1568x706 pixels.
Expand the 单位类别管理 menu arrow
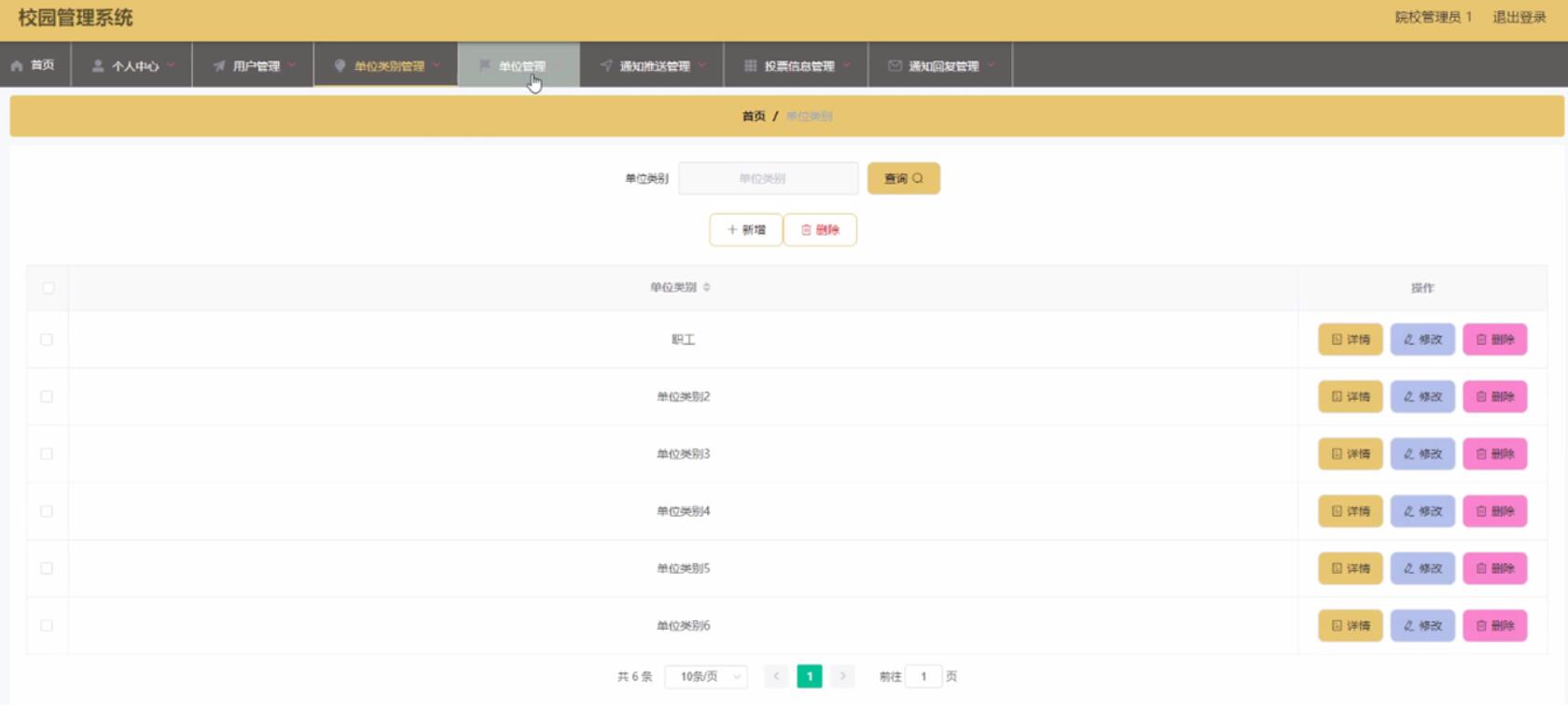(437, 65)
